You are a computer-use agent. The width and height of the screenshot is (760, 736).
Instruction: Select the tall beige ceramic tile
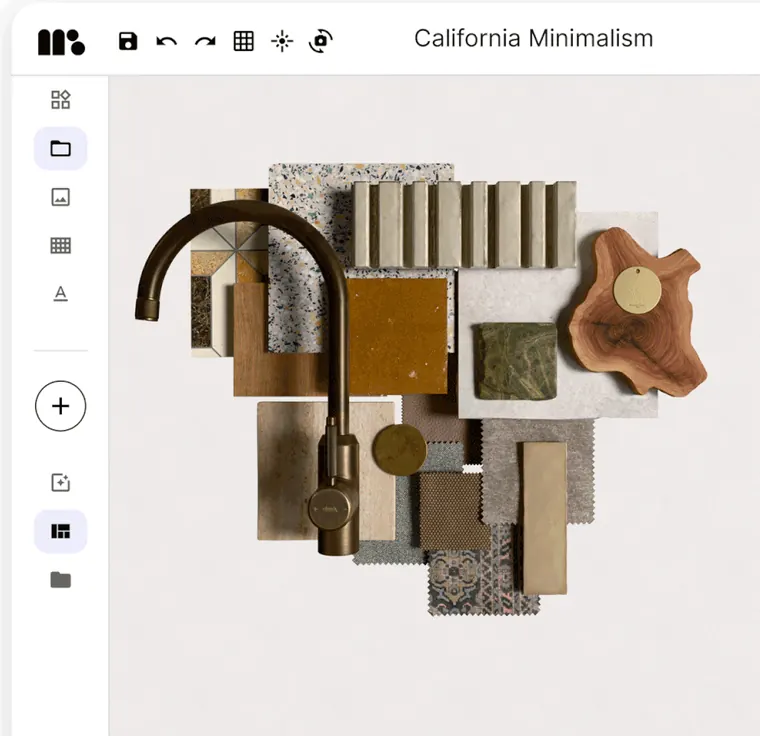pyautogui.click(x=545, y=518)
